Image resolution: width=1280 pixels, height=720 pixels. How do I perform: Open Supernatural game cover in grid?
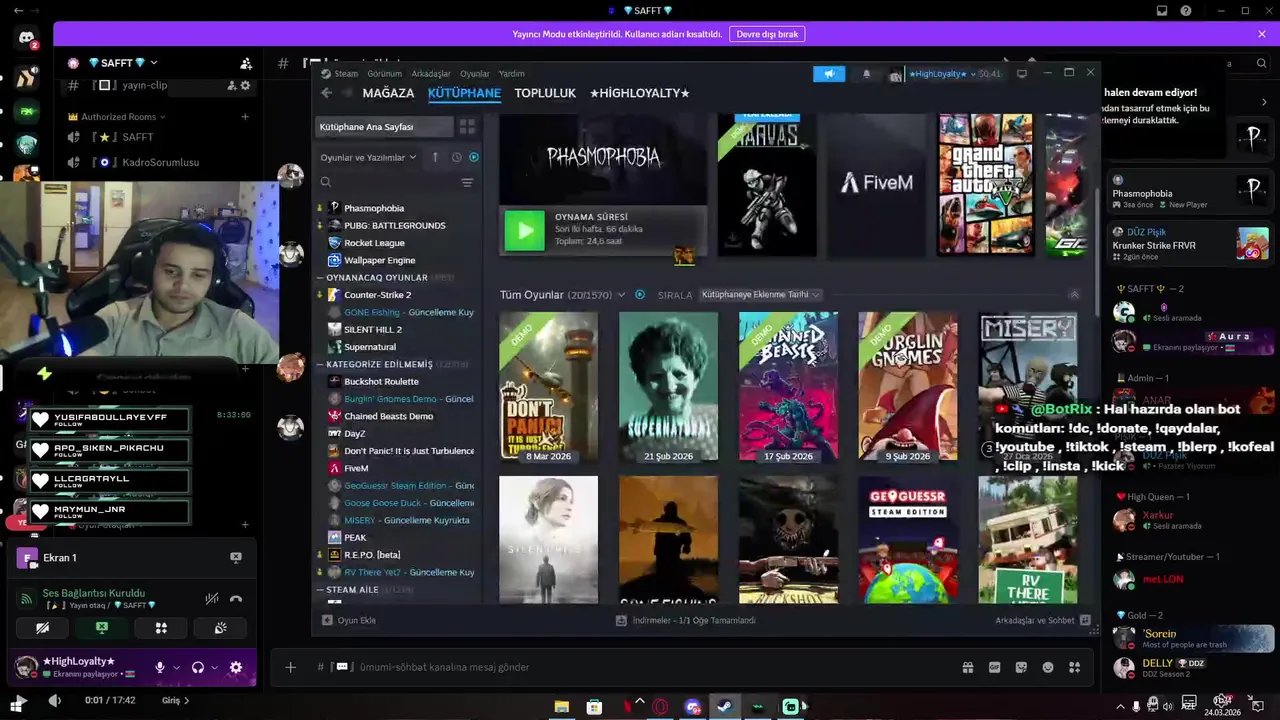tap(668, 387)
